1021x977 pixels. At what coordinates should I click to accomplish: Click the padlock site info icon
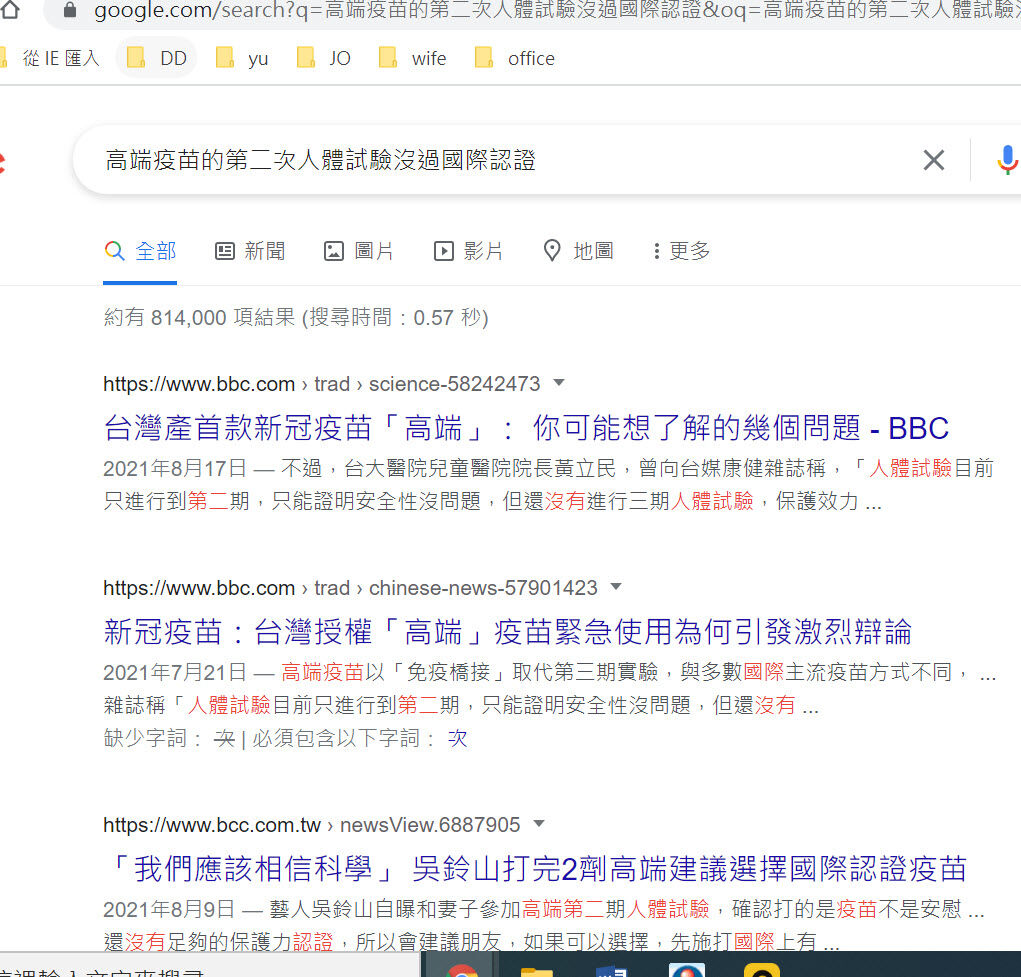[70, 9]
